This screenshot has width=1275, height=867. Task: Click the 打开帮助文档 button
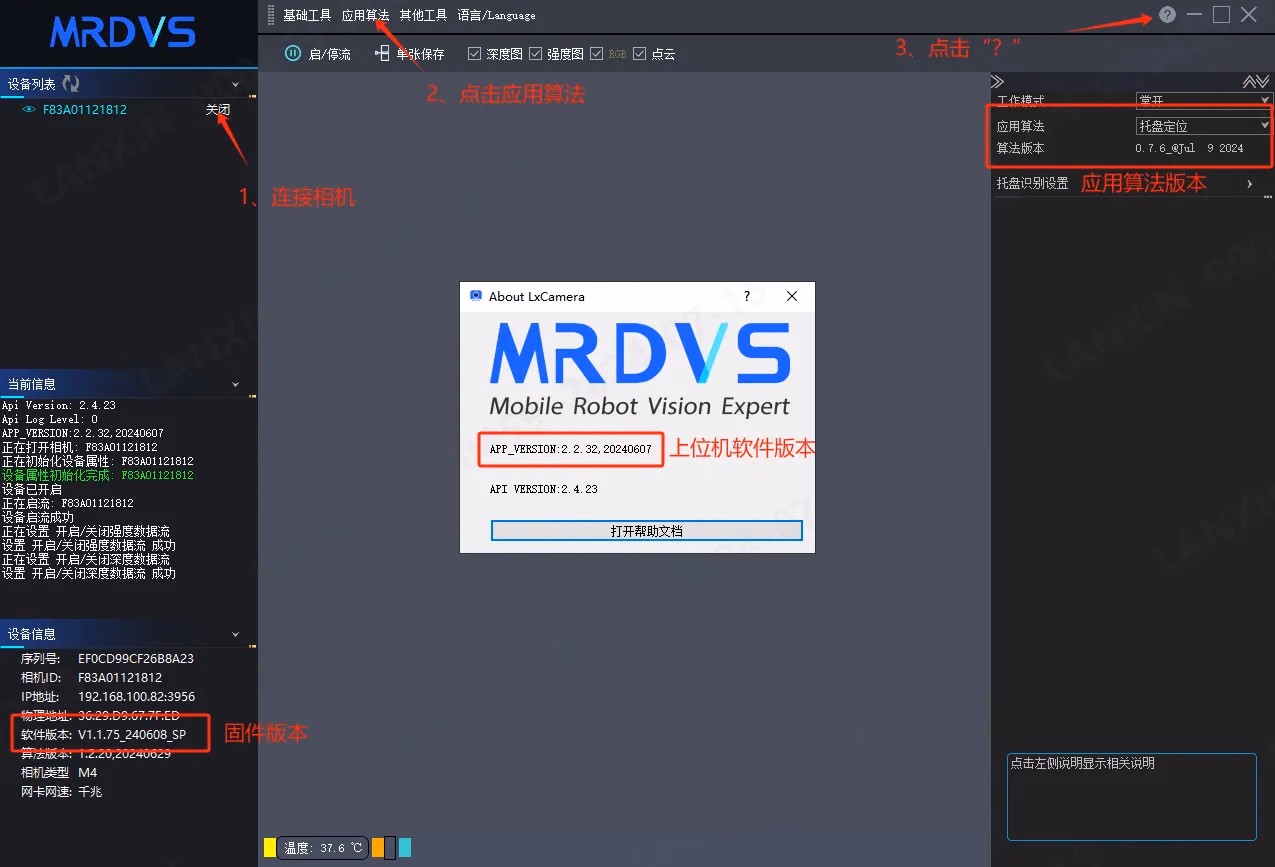tap(647, 531)
